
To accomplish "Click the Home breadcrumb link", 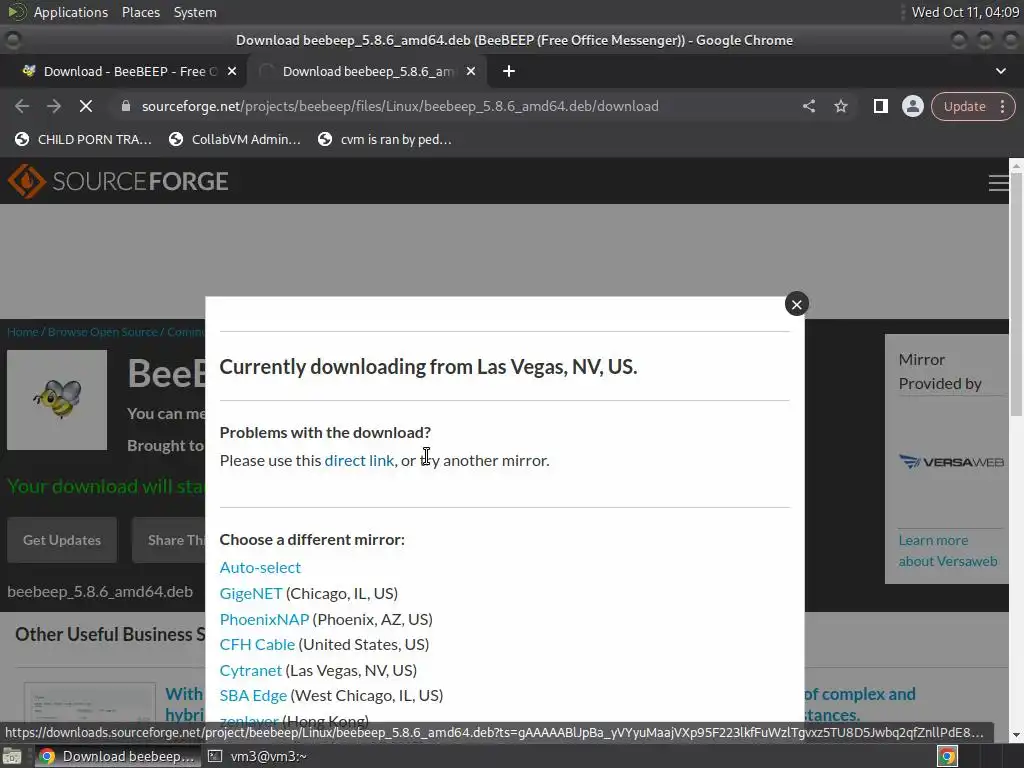I will (x=22, y=332).
